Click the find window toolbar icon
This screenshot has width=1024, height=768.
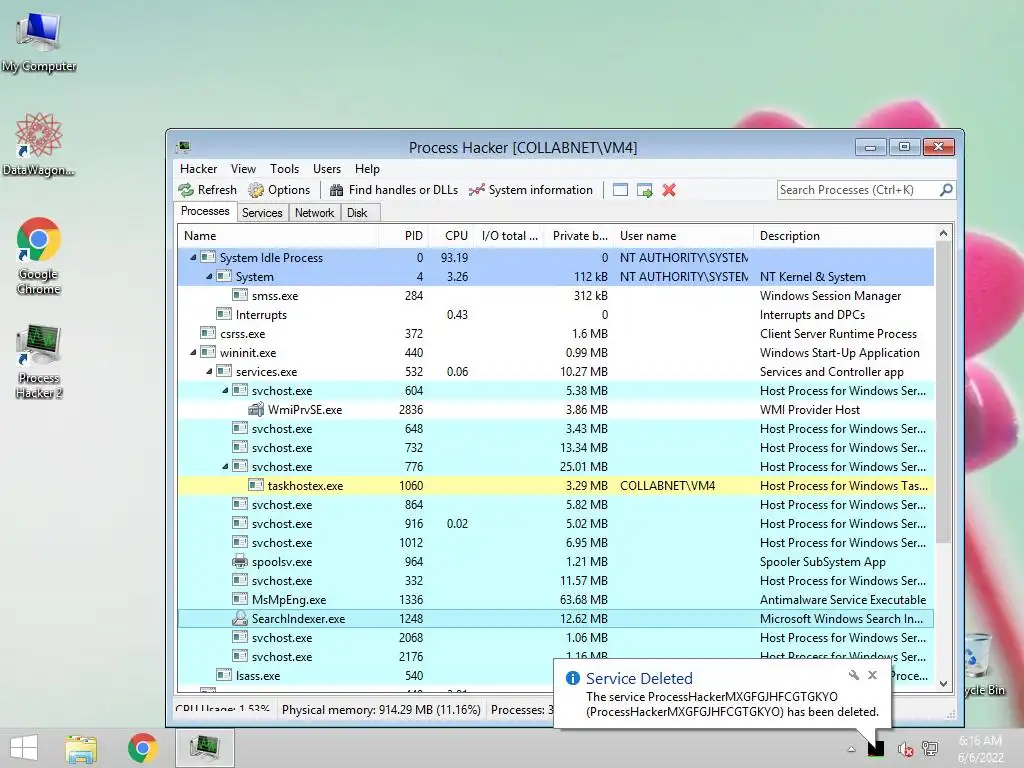(x=620, y=190)
